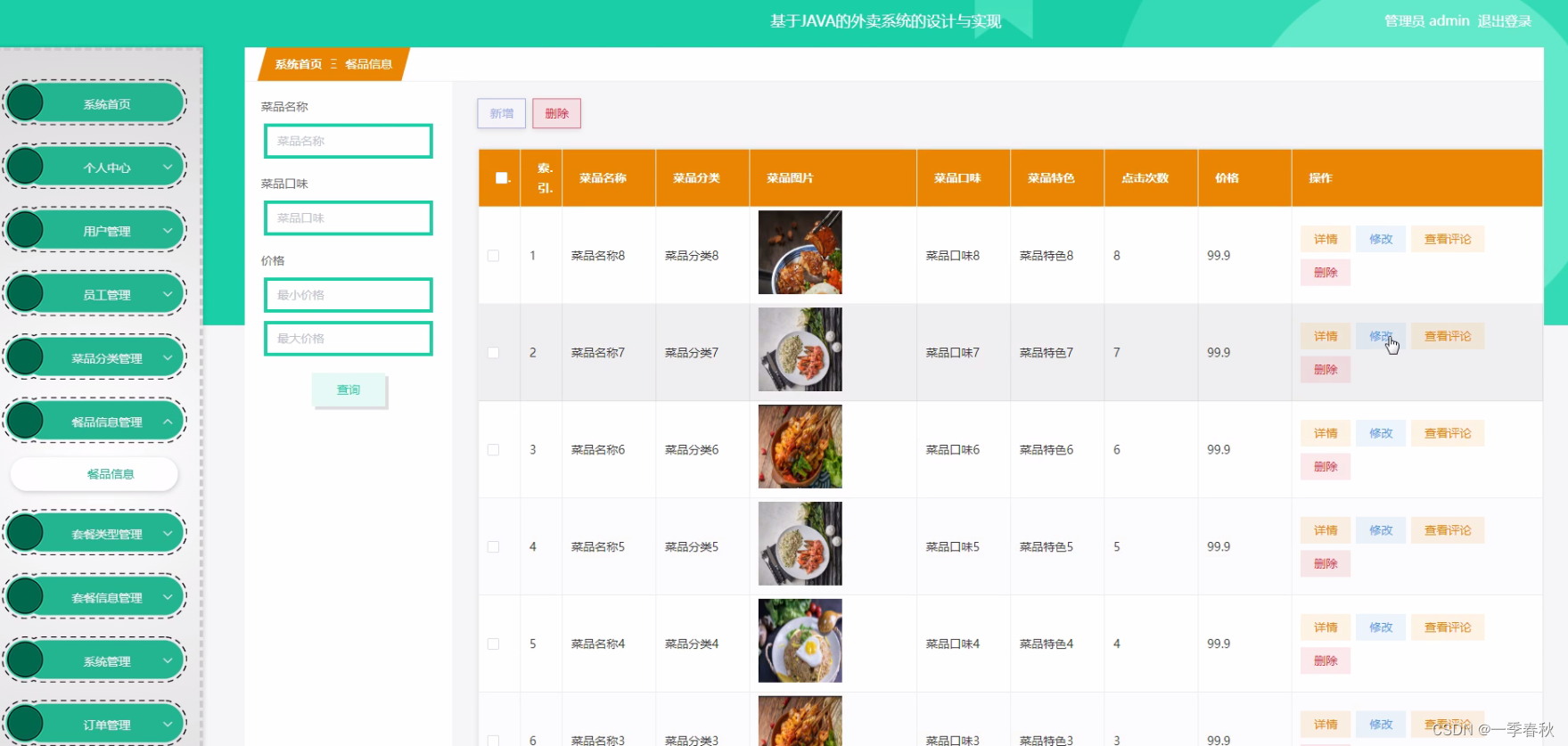The height and width of the screenshot is (746, 1568).
Task: Focus the 最小价格 input field
Action: 349,295
